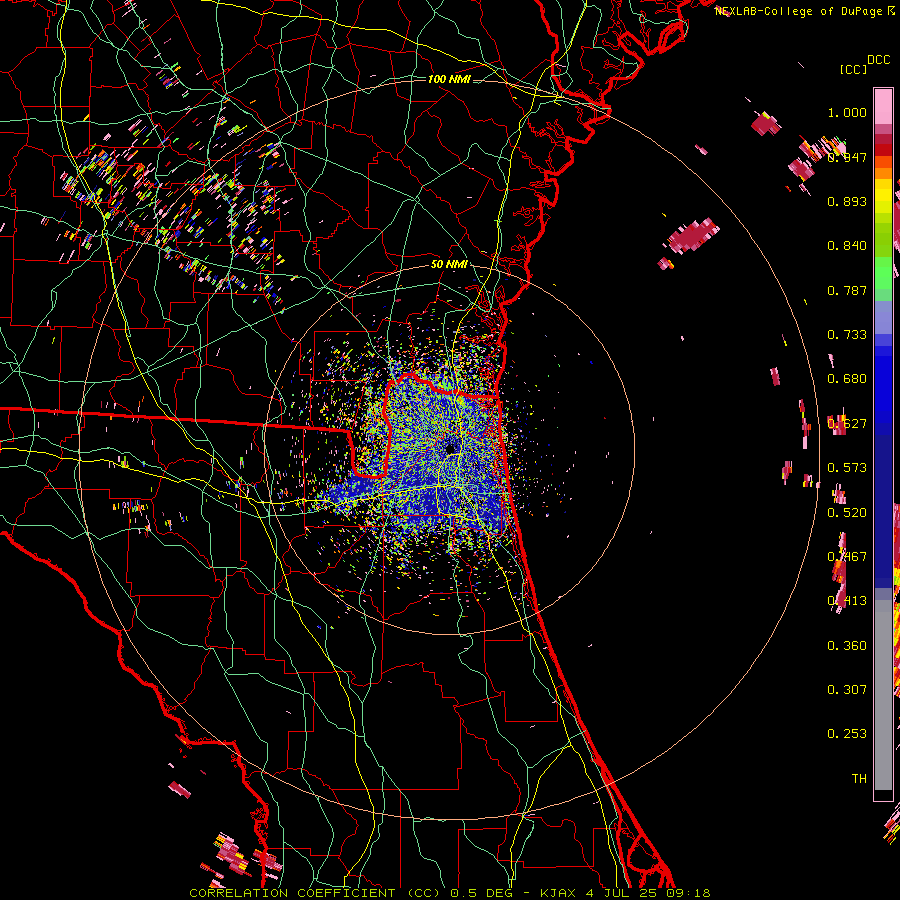The height and width of the screenshot is (900, 900).
Task: Click the 0.467 scale label
Action: click(847, 557)
